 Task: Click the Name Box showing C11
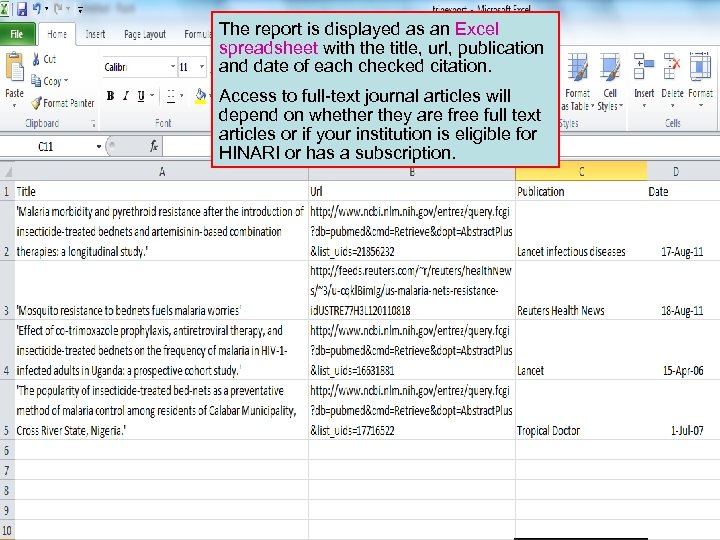click(x=48, y=146)
